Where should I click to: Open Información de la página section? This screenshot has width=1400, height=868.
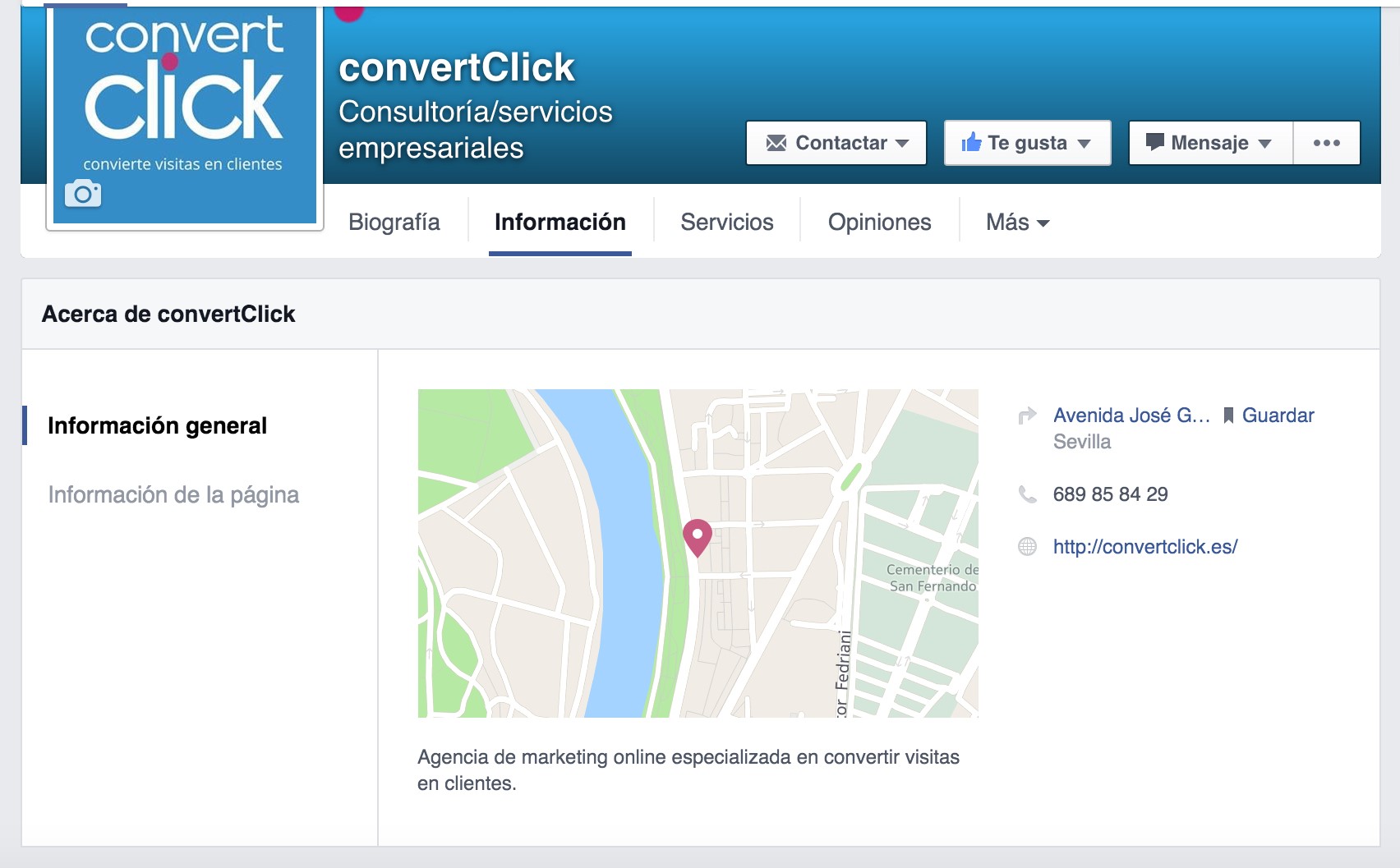point(173,494)
